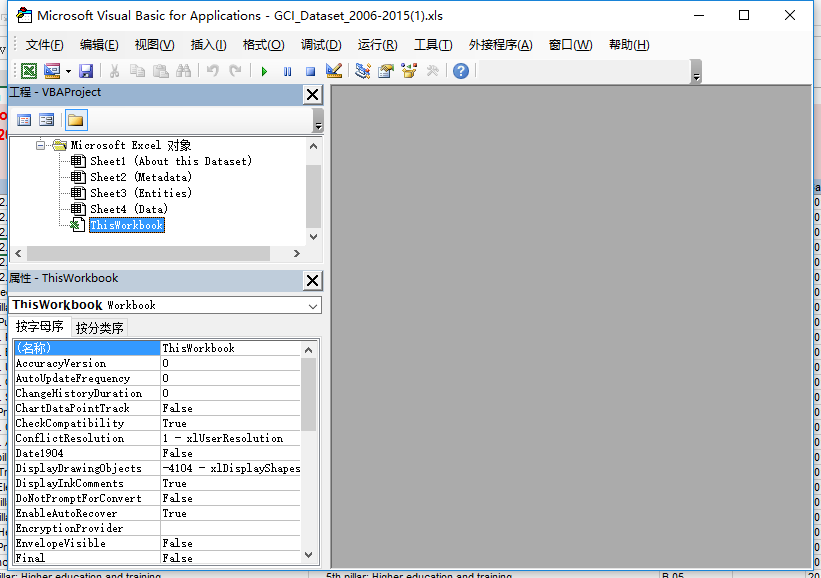The image size is (821, 578).
Task: Open the Project Explorer toolbar icon
Action: coord(362,71)
